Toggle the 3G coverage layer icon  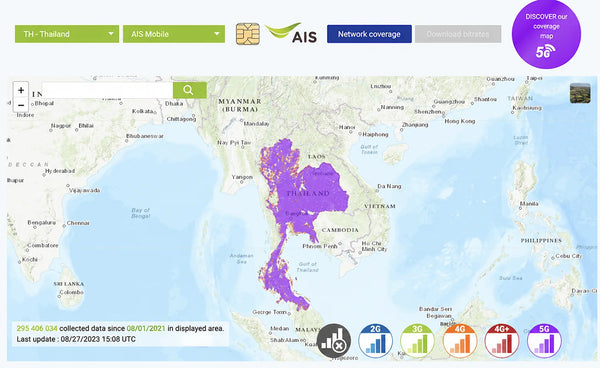(x=417, y=340)
